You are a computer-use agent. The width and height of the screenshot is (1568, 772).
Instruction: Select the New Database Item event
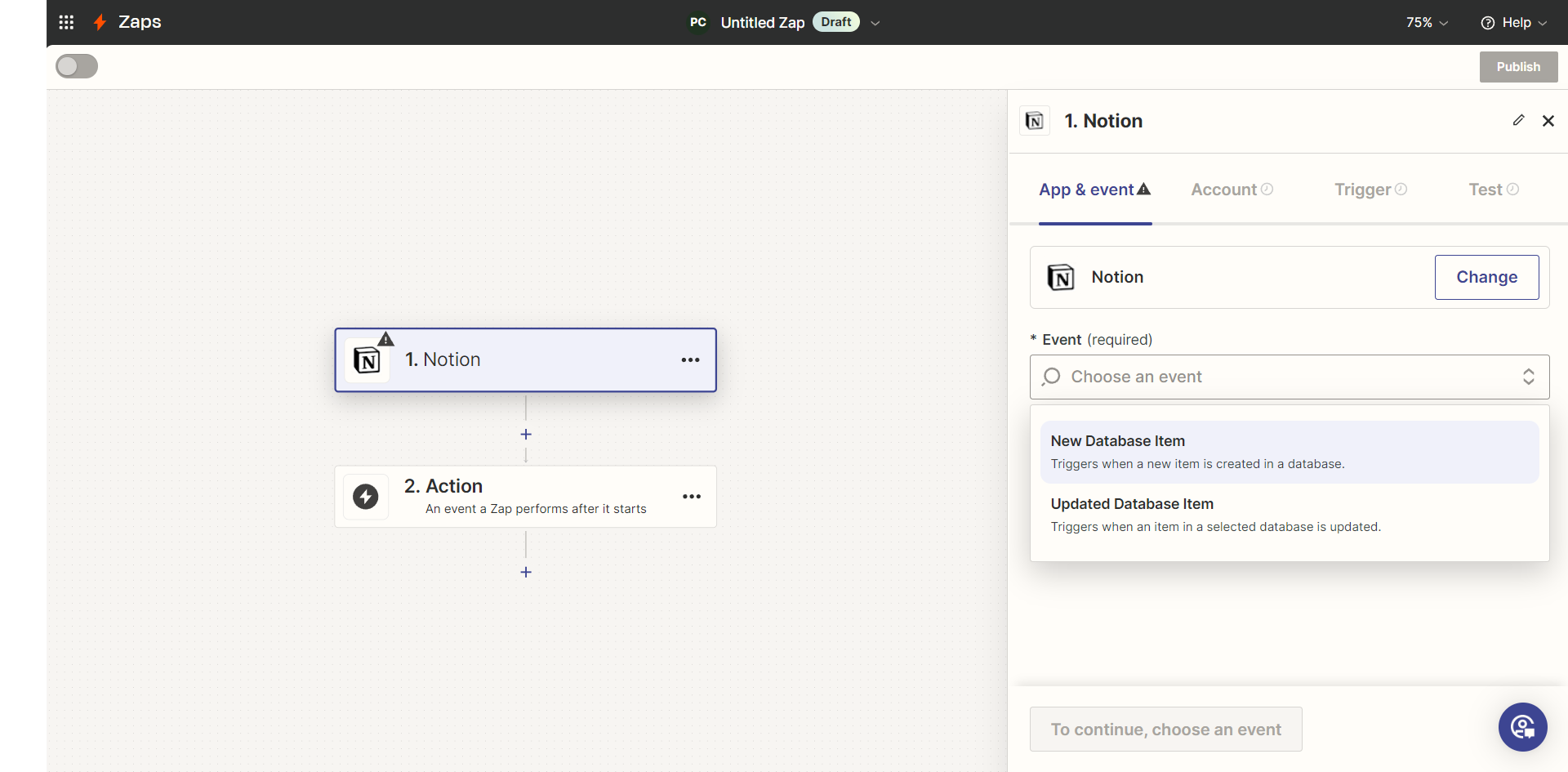tap(1290, 452)
